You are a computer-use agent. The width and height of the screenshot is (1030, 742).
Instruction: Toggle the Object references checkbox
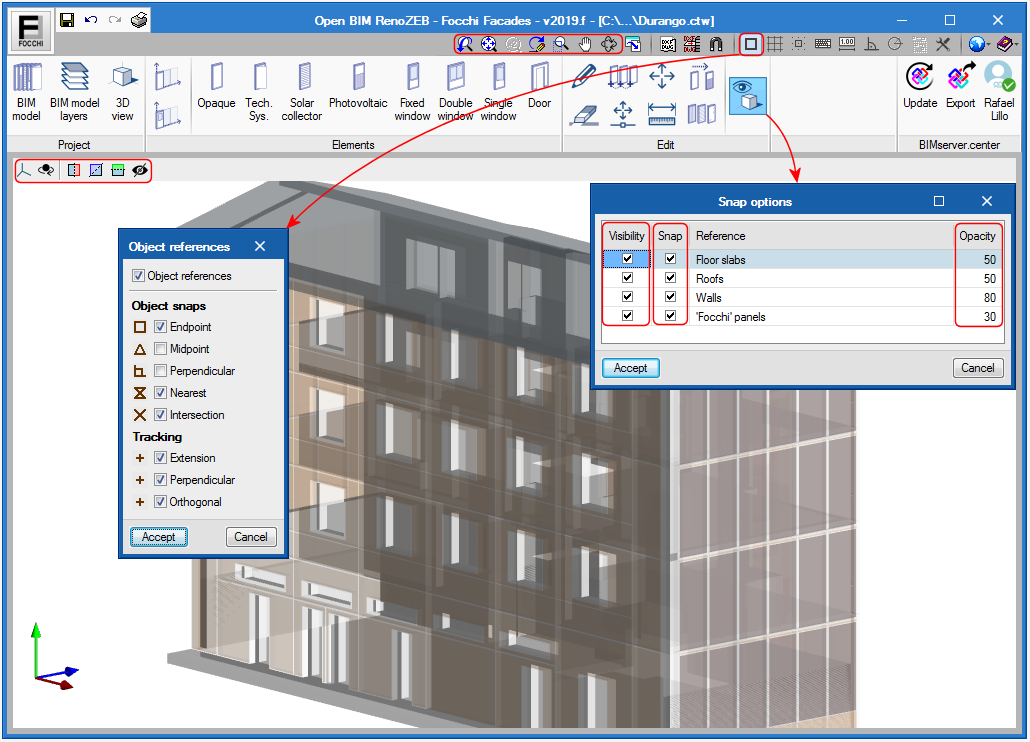138,276
